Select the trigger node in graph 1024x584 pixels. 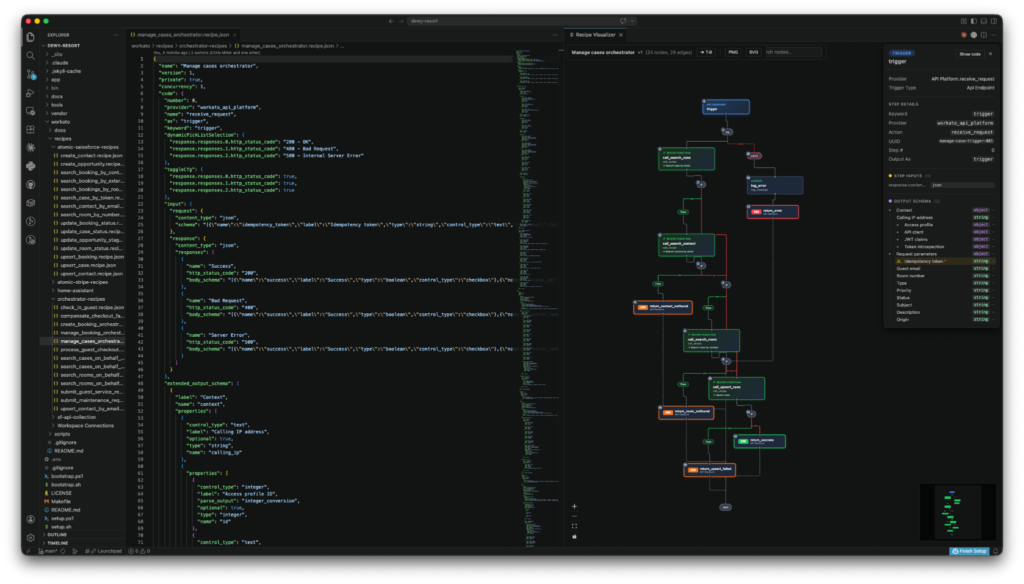(726, 106)
